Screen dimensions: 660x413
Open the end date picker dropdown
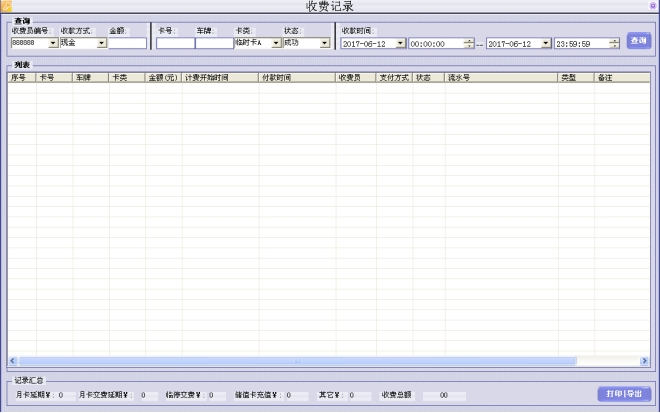[x=545, y=44]
